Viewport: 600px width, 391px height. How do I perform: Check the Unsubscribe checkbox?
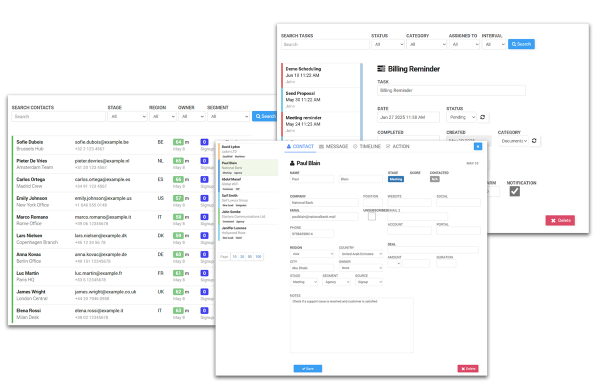click(x=372, y=217)
